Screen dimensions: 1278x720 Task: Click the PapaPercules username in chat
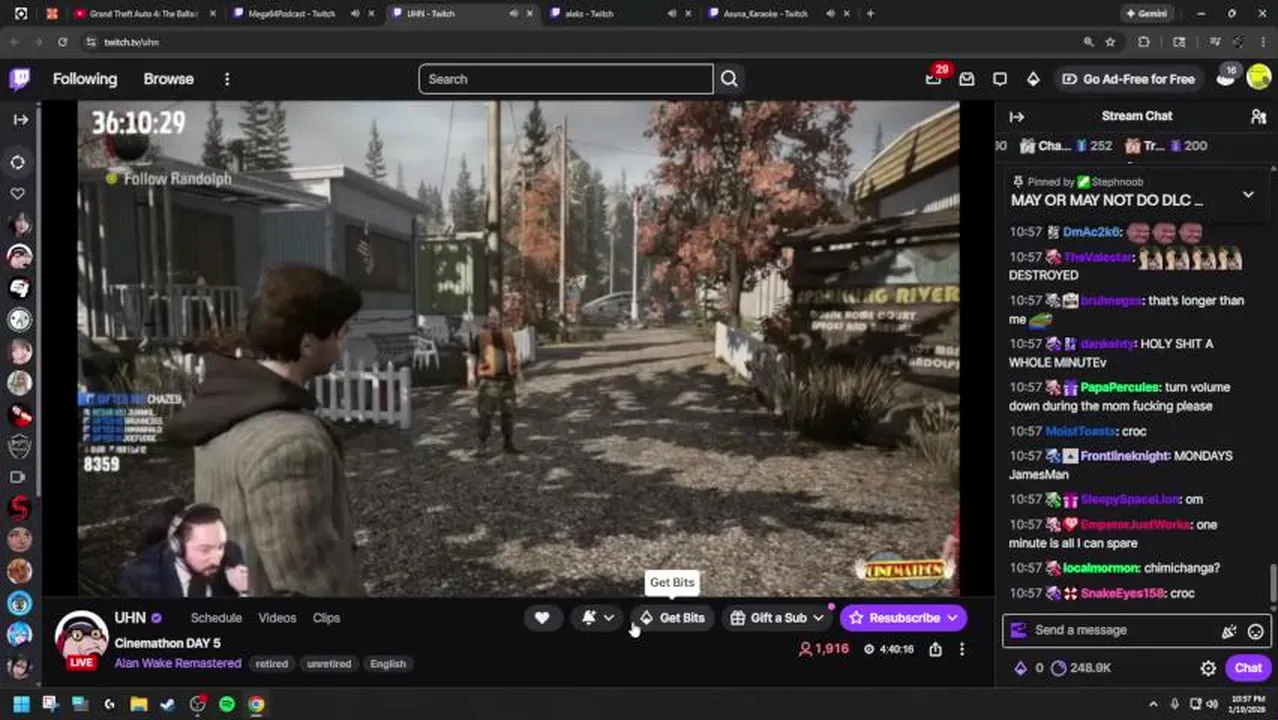[1119, 387]
